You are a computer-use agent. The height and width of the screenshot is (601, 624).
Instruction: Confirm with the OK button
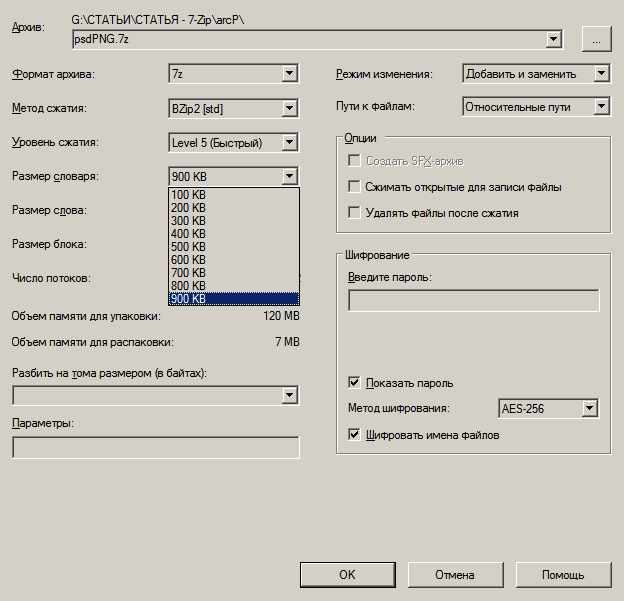pyautogui.click(x=348, y=575)
